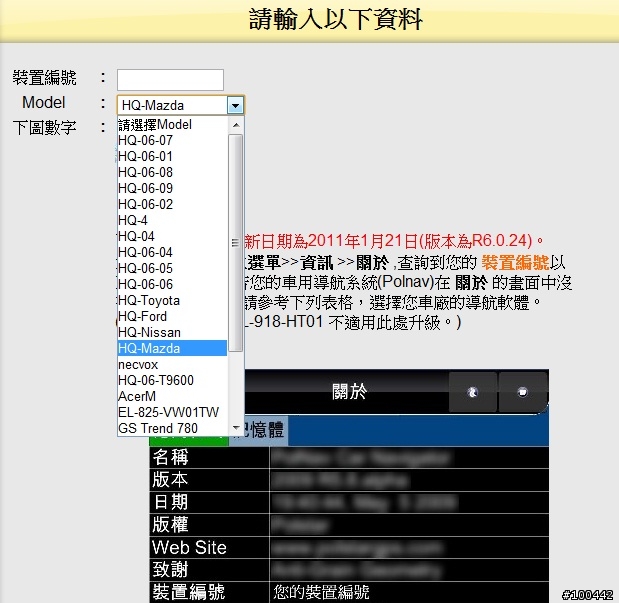This screenshot has height=603, width=619.
Task: Click the 裝置編號 text input field
Action: (x=170, y=80)
